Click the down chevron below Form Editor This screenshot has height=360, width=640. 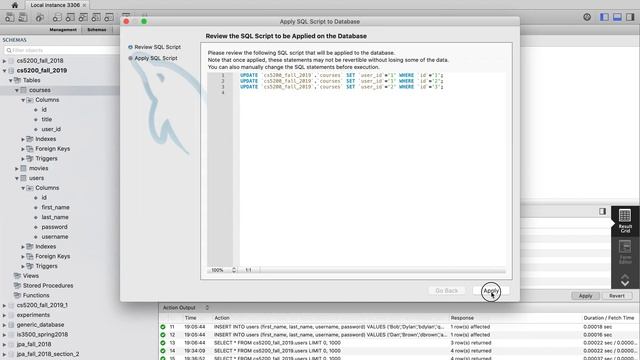click(x=625, y=284)
